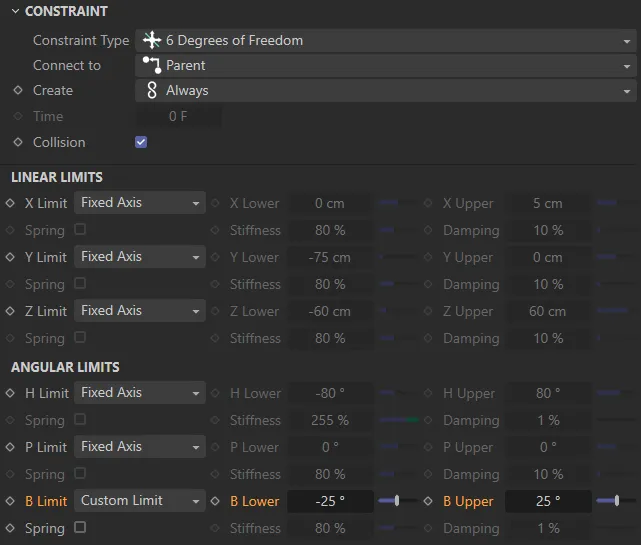The image size is (641, 545).
Task: Toggle keyframe diamond beside B Upper
Action: (428, 501)
